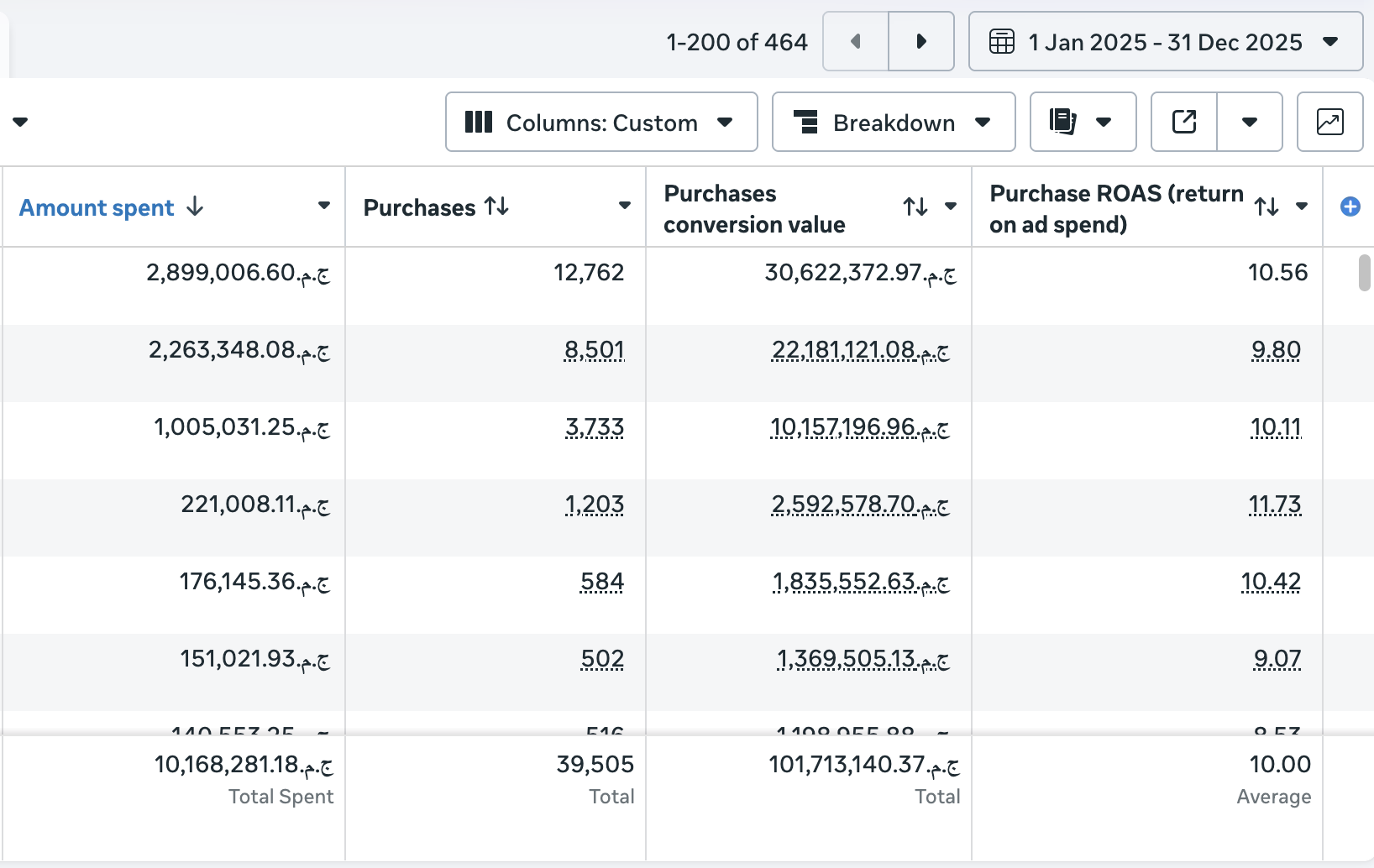
Task: Click the 22,181,121.08 conversion value
Action: pyautogui.click(x=861, y=349)
